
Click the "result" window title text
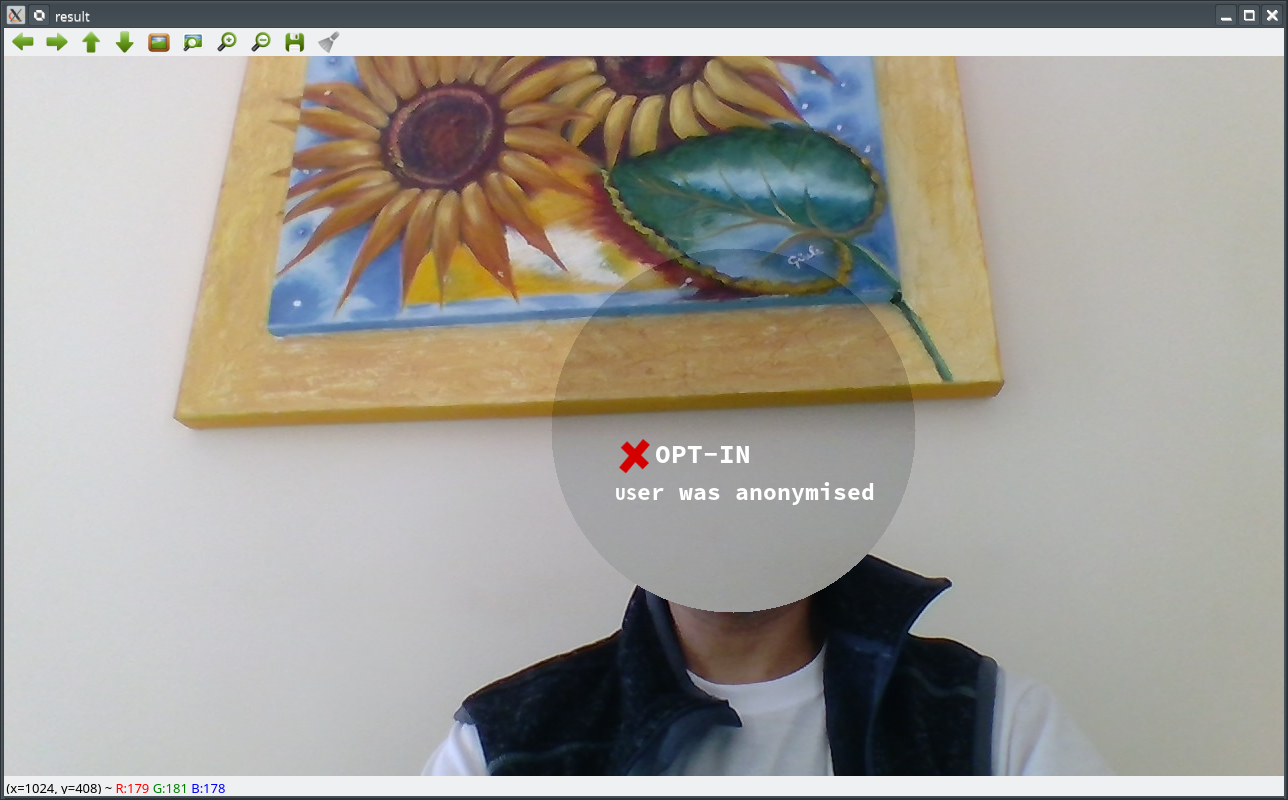pyautogui.click(x=72, y=16)
